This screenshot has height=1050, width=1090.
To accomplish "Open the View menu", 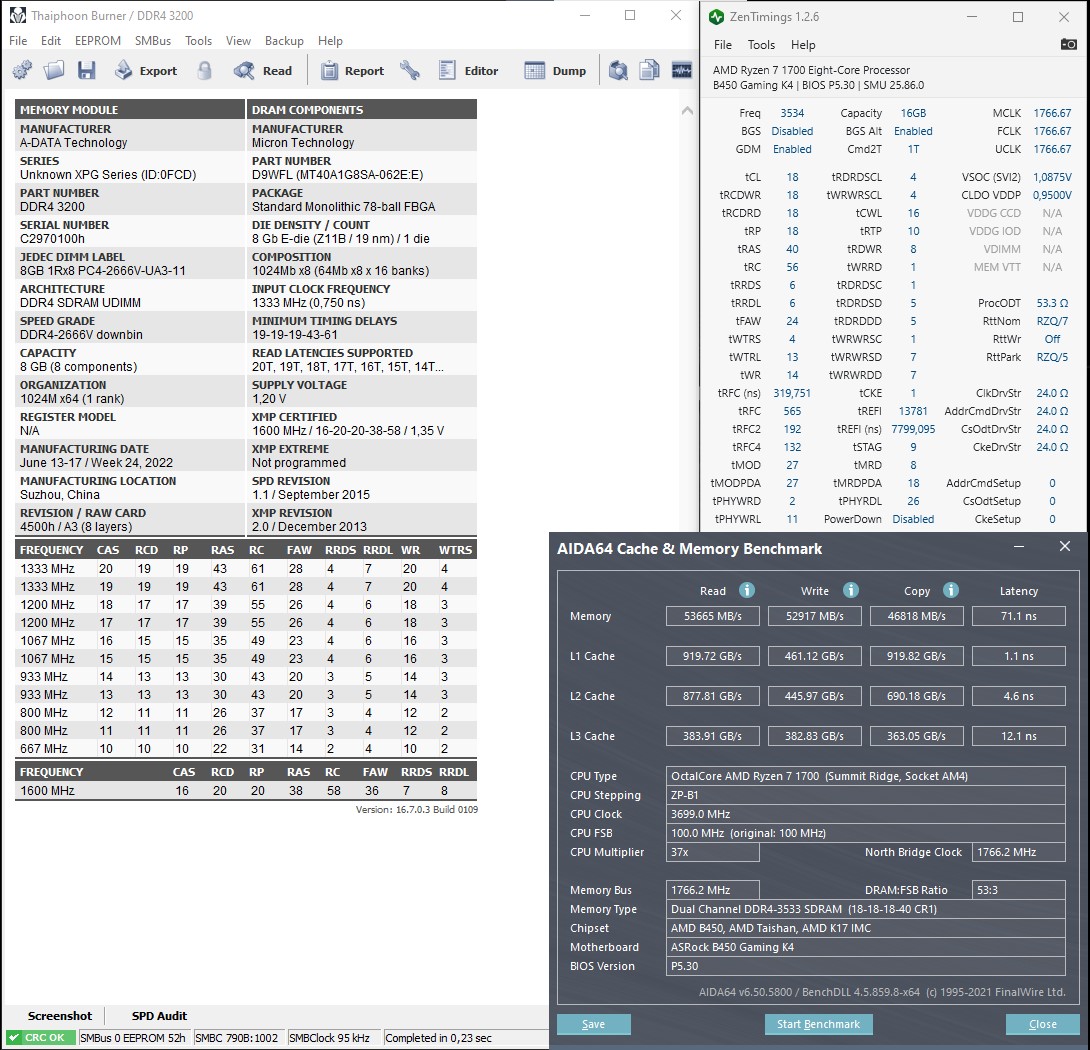I will [x=238, y=40].
